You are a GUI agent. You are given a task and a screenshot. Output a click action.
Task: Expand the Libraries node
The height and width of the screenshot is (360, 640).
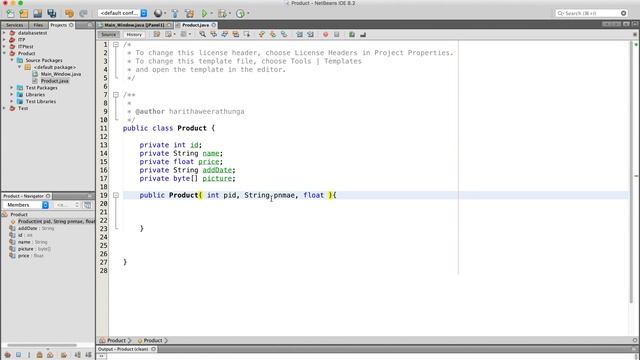click(12, 94)
